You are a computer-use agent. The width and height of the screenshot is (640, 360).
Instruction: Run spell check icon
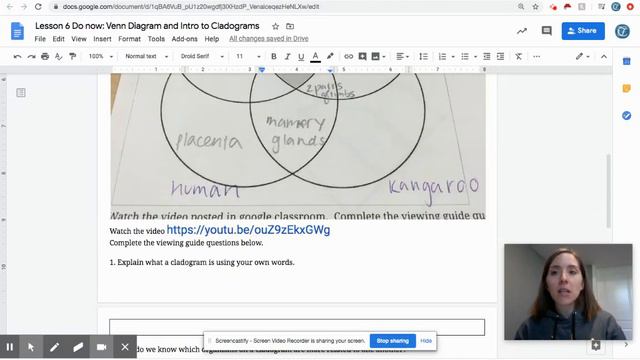58,57
